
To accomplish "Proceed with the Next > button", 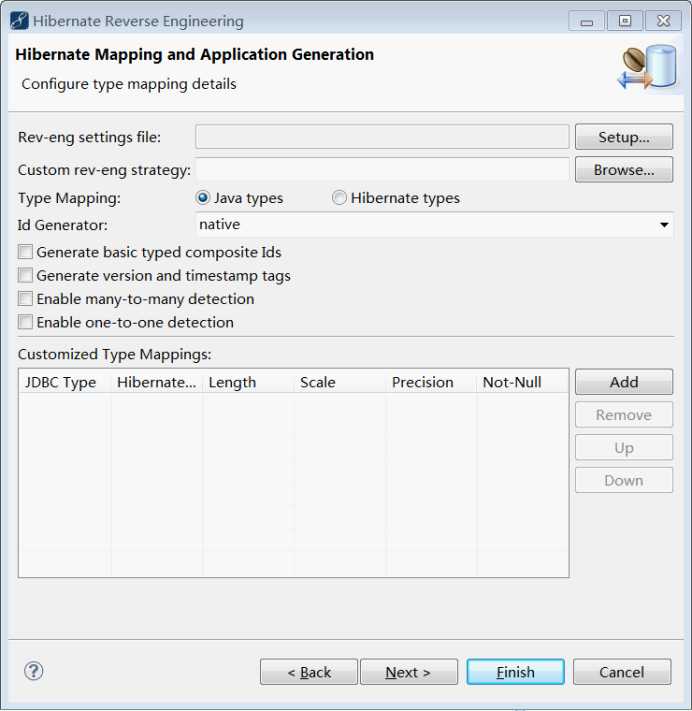I will pyautogui.click(x=409, y=672).
